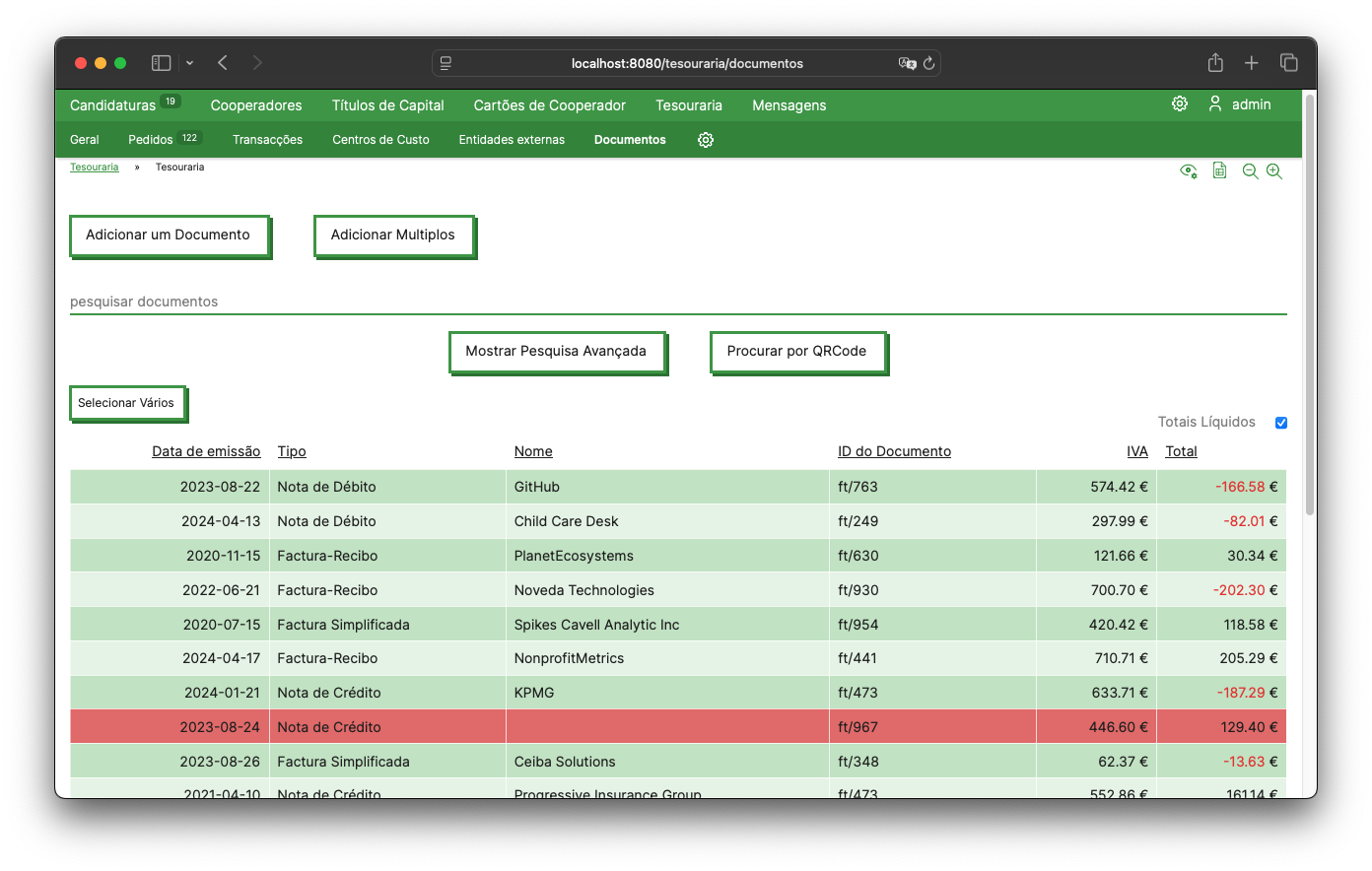1372x871 pixels.
Task: Click Mostrar Pesquisa Avançada button
Action: coord(557,353)
